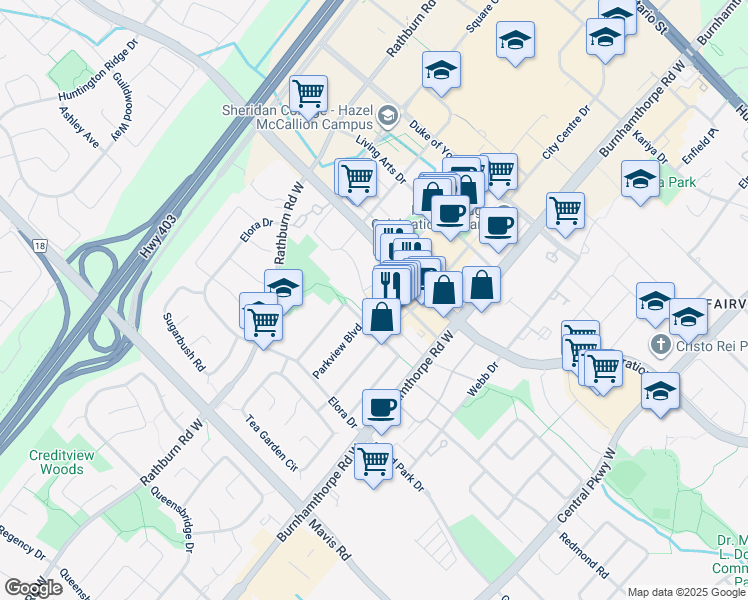The image size is (748, 600).
Task: Open the shopping bag marker on Parkview Blvd
Action: pos(381,320)
